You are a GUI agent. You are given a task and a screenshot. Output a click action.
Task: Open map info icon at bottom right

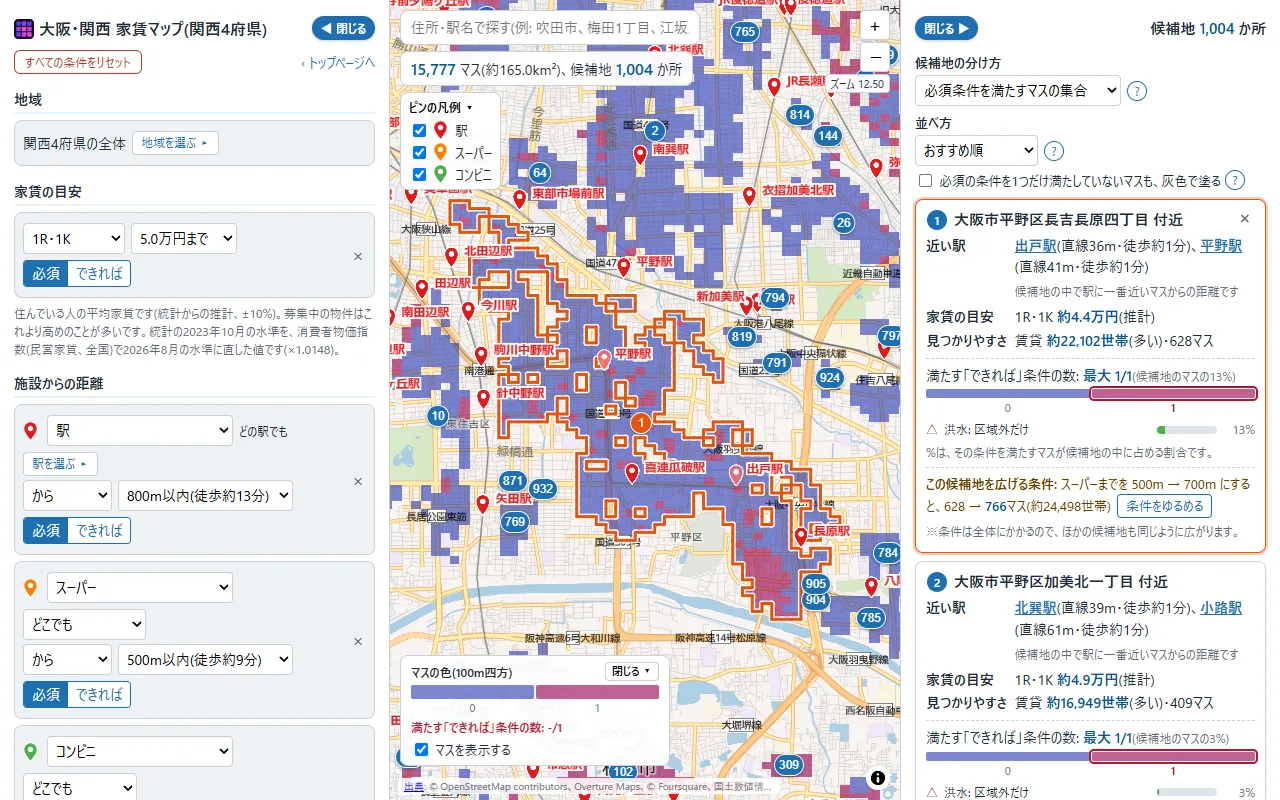tap(878, 778)
